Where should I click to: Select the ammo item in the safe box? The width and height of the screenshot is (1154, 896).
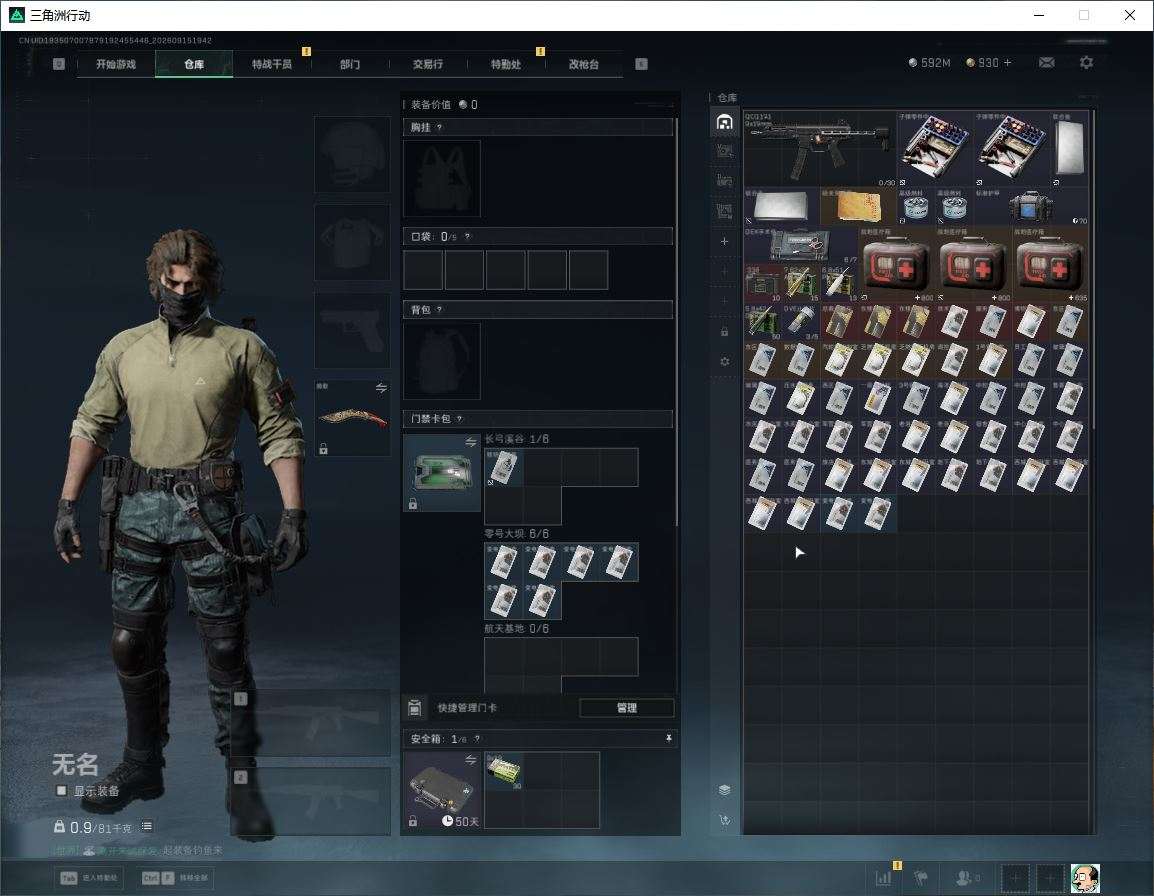[504, 772]
